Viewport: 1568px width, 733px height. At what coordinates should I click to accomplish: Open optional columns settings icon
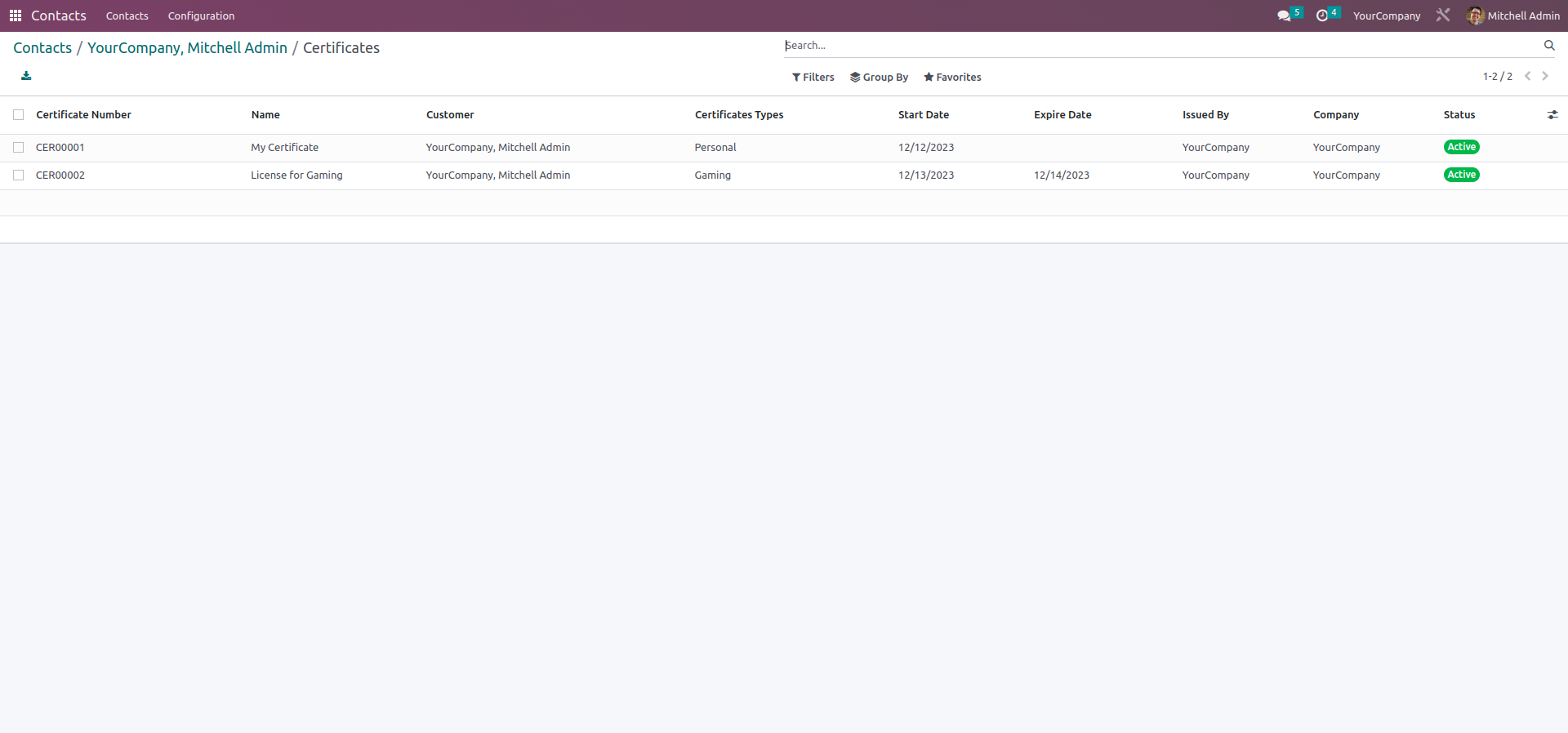coord(1552,115)
